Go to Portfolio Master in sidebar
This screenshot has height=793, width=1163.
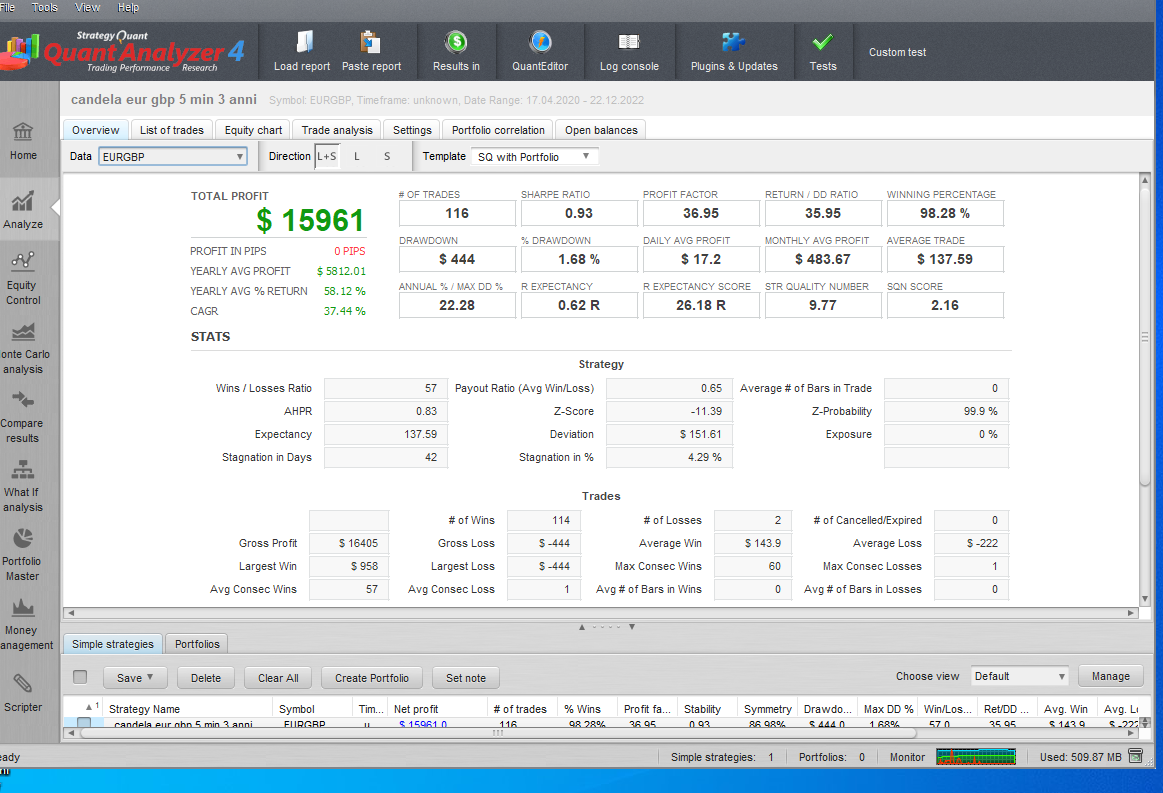point(22,553)
